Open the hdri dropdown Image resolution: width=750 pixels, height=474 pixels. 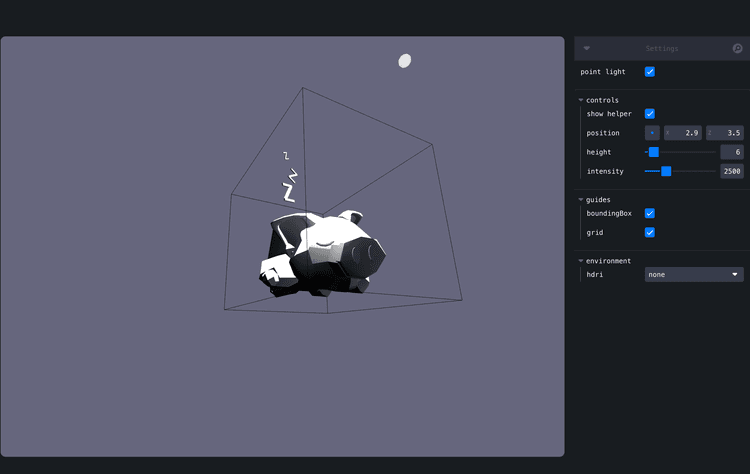[x=693, y=274]
